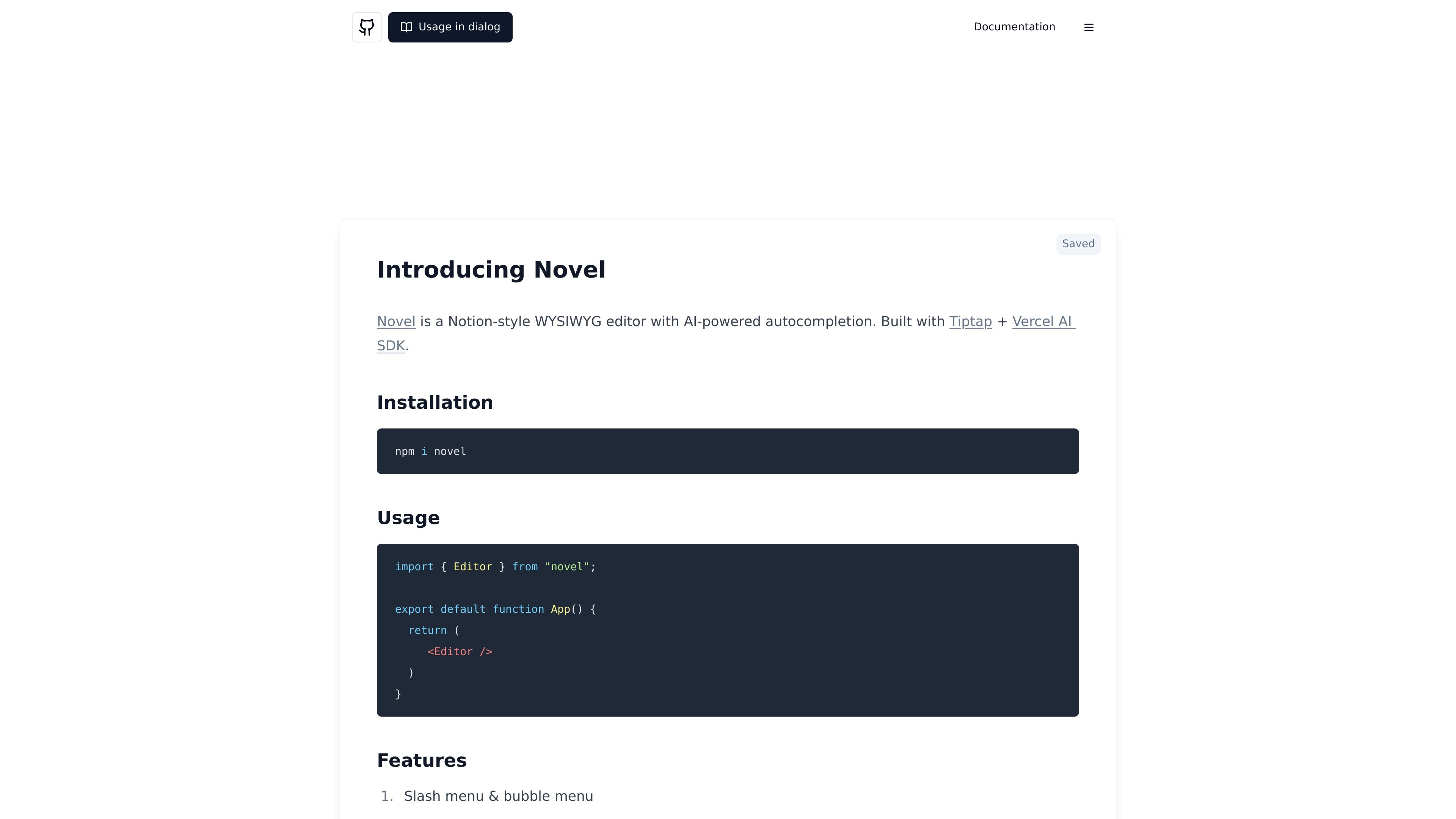Image resolution: width=1456 pixels, height=819 pixels.
Task: Click inside the npm i novel code block
Action: click(728, 451)
